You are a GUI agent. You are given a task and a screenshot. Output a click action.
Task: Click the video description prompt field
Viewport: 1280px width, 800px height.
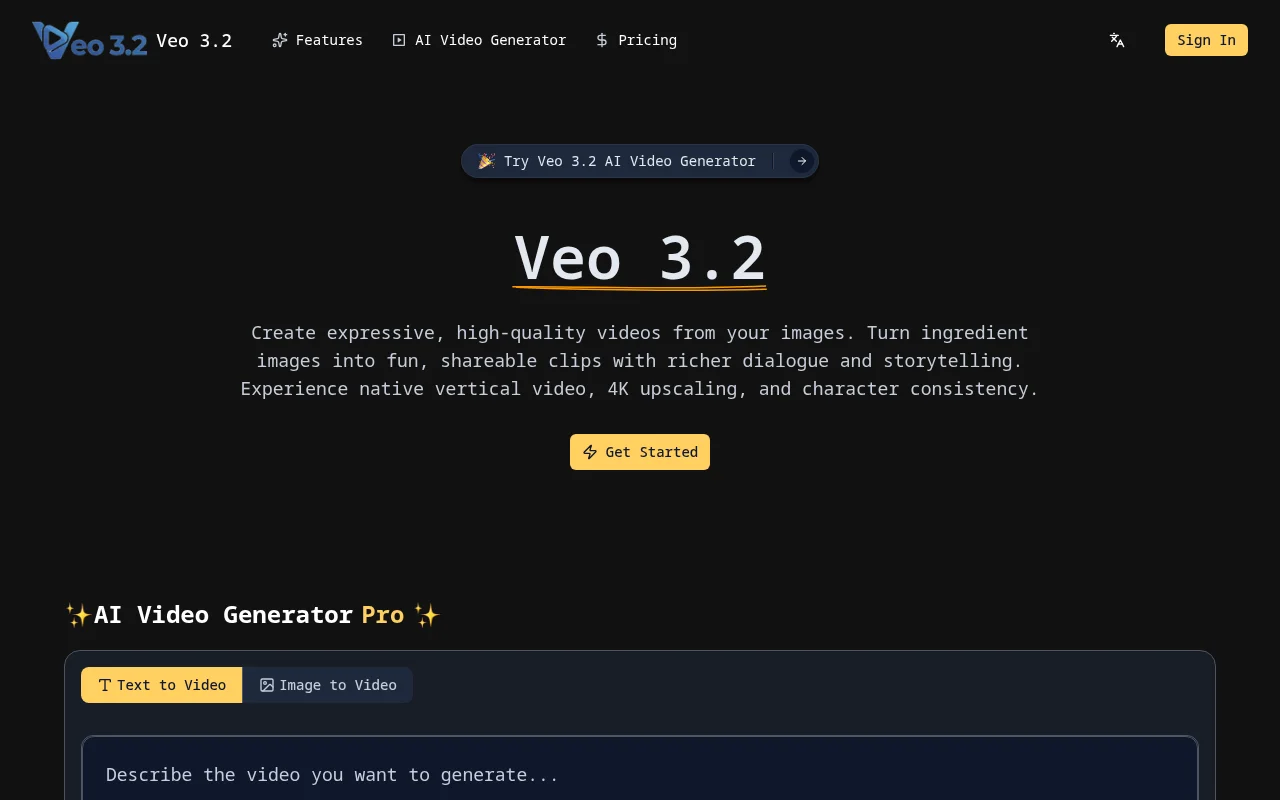tap(640, 775)
